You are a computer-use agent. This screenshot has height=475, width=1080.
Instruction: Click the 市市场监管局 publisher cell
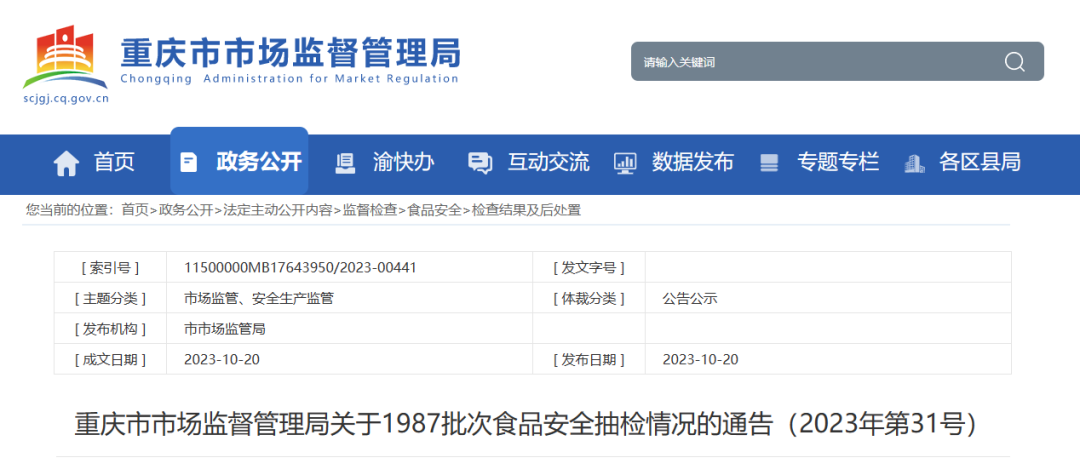225,329
